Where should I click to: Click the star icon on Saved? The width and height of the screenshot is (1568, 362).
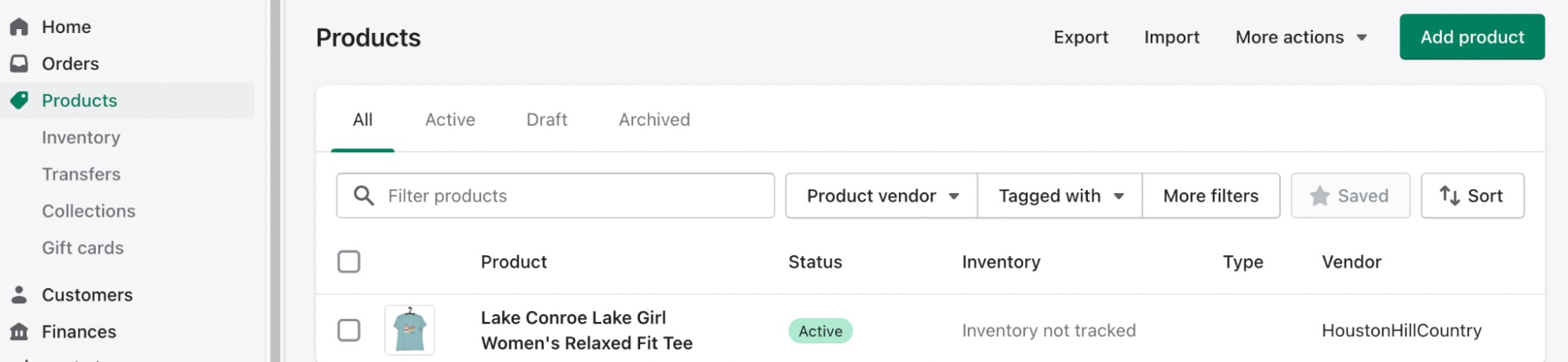pyautogui.click(x=1319, y=196)
